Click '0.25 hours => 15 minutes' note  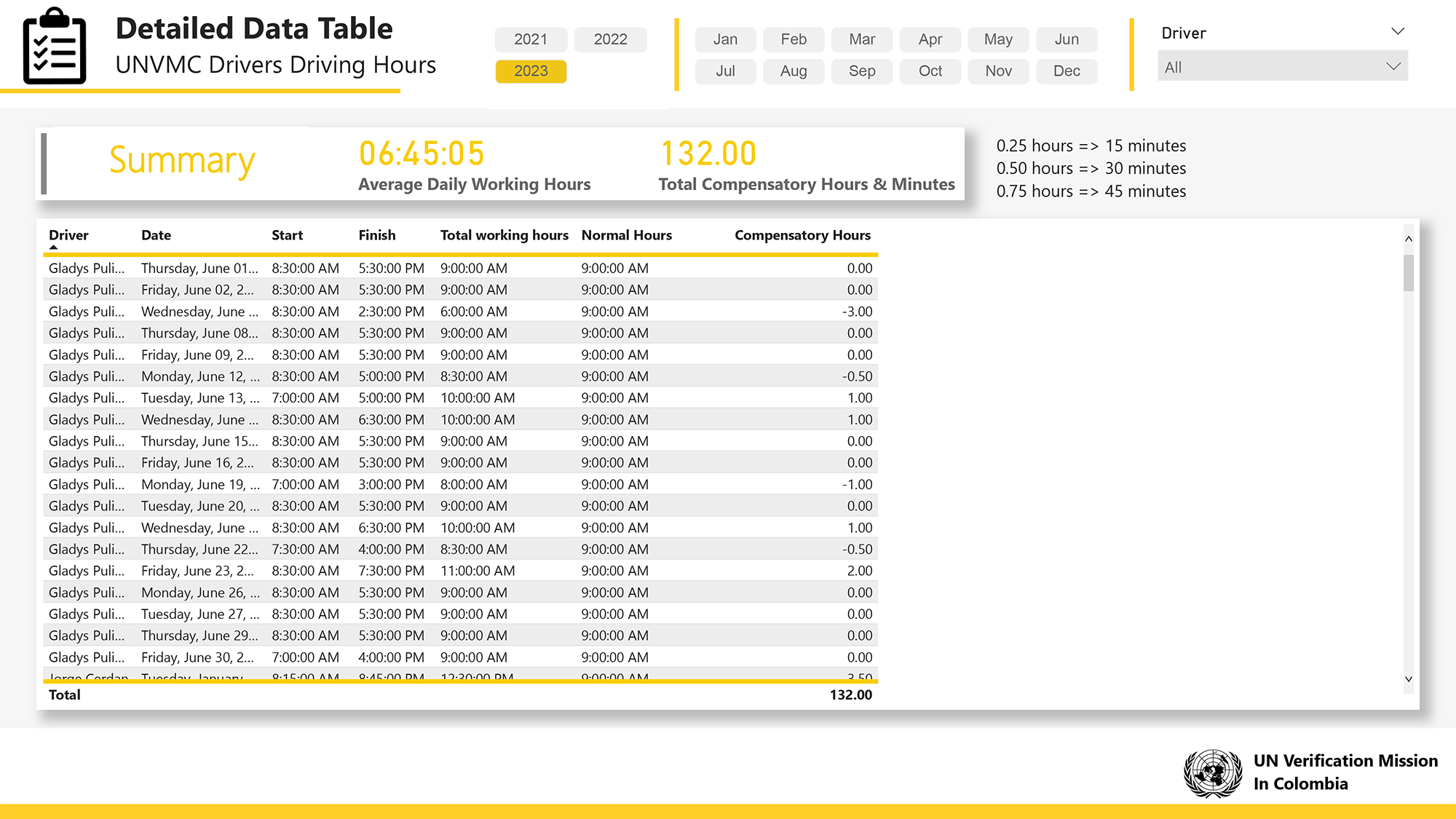1091,146
